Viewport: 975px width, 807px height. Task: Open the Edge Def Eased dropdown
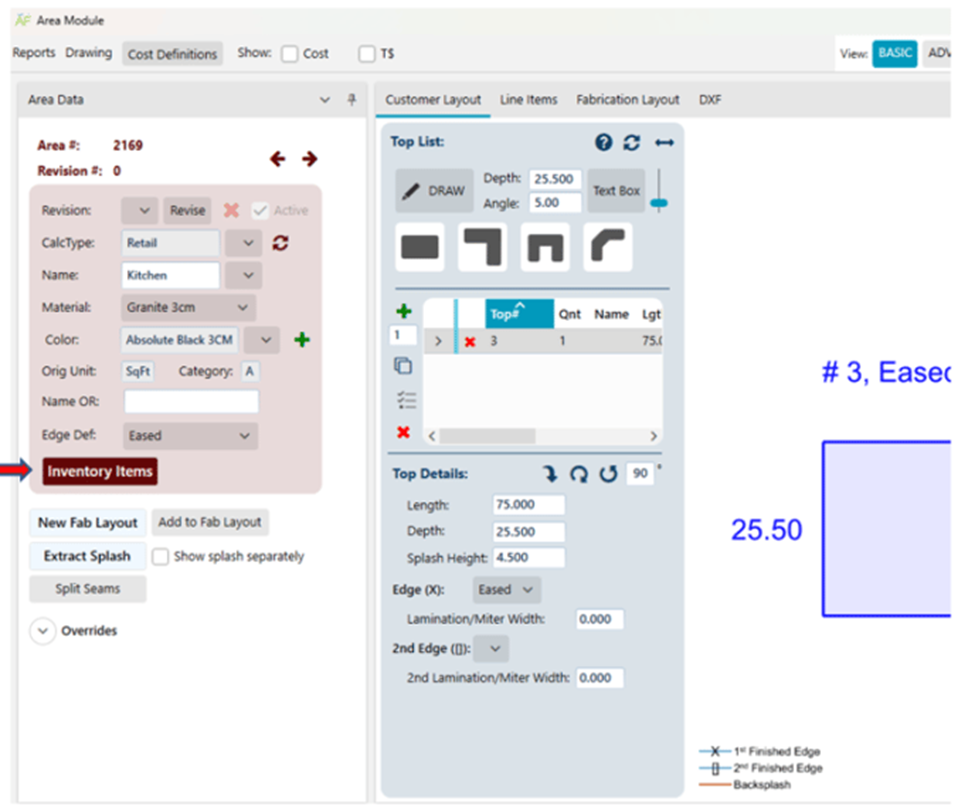[x=190, y=436]
